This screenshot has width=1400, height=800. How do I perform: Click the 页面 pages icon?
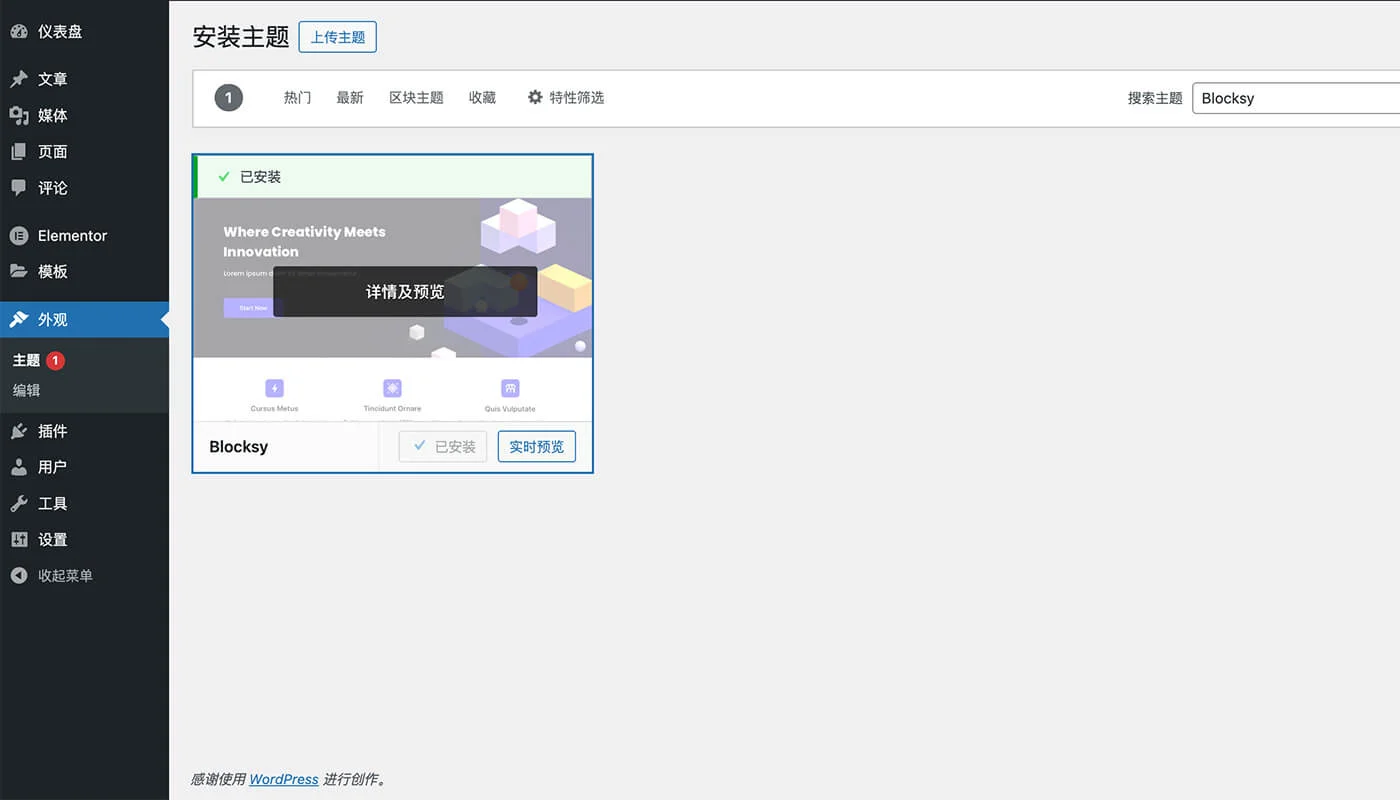click(x=20, y=151)
